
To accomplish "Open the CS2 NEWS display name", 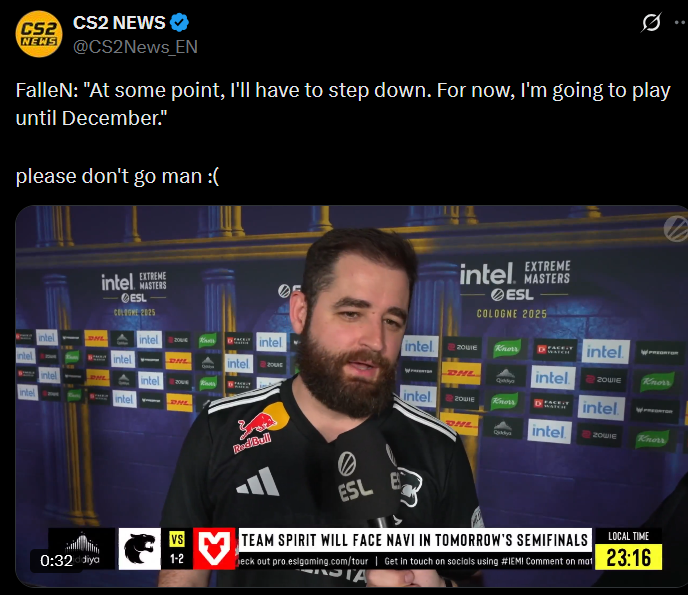I will [119, 23].
